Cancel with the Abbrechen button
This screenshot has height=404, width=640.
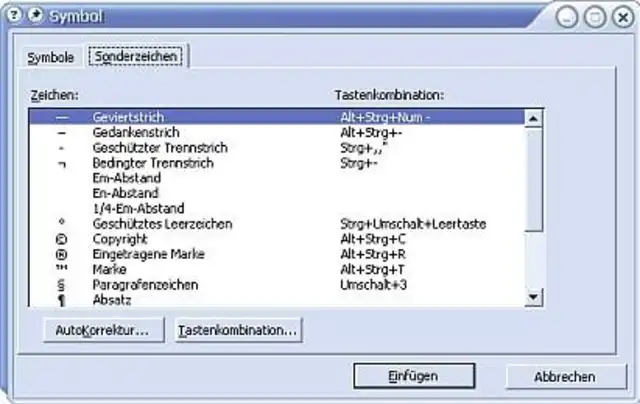564,377
